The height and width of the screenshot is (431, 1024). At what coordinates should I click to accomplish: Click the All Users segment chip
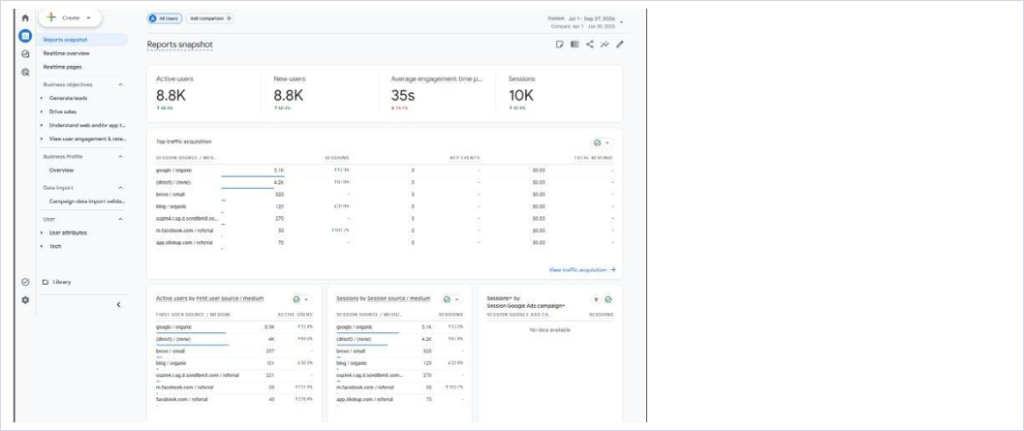tap(165, 18)
